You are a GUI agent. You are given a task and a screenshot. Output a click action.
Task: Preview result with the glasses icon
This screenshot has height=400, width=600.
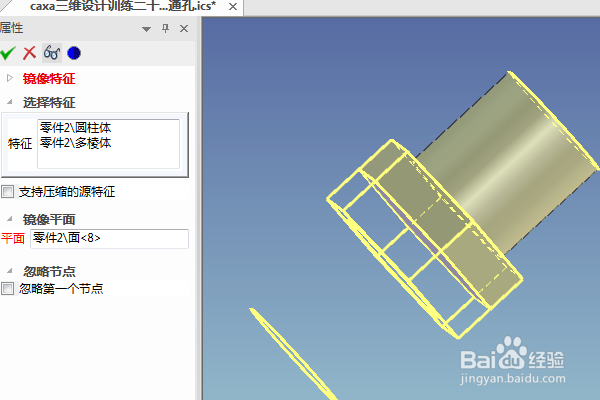coord(52,53)
